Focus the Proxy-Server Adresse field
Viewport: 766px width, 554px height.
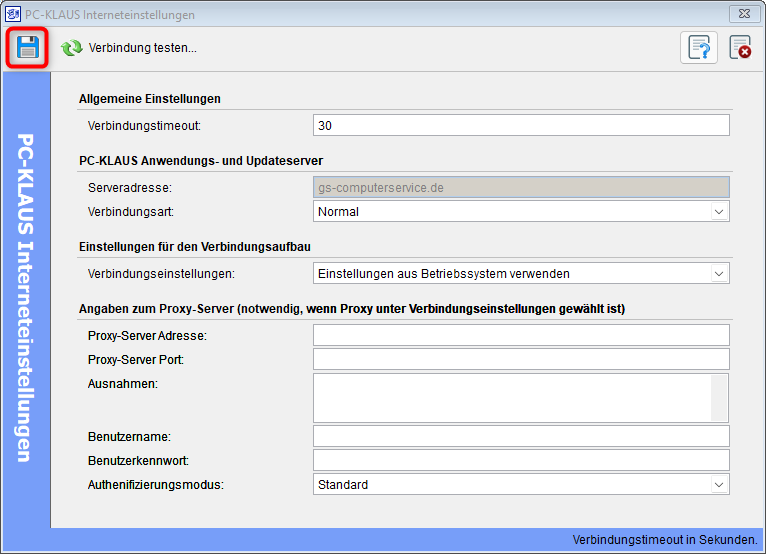coord(521,336)
